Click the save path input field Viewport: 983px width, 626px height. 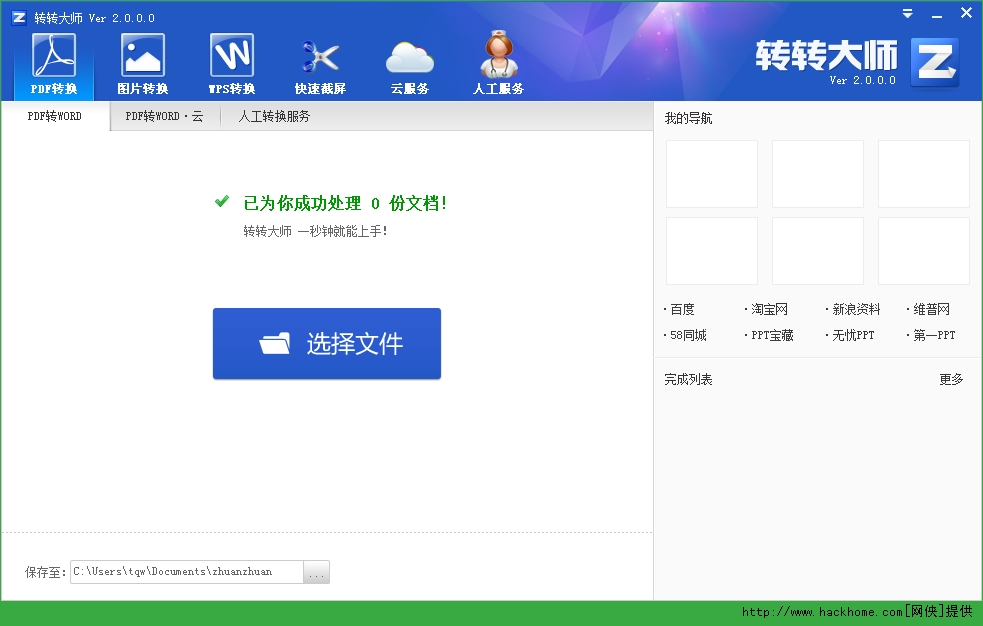tap(187, 571)
